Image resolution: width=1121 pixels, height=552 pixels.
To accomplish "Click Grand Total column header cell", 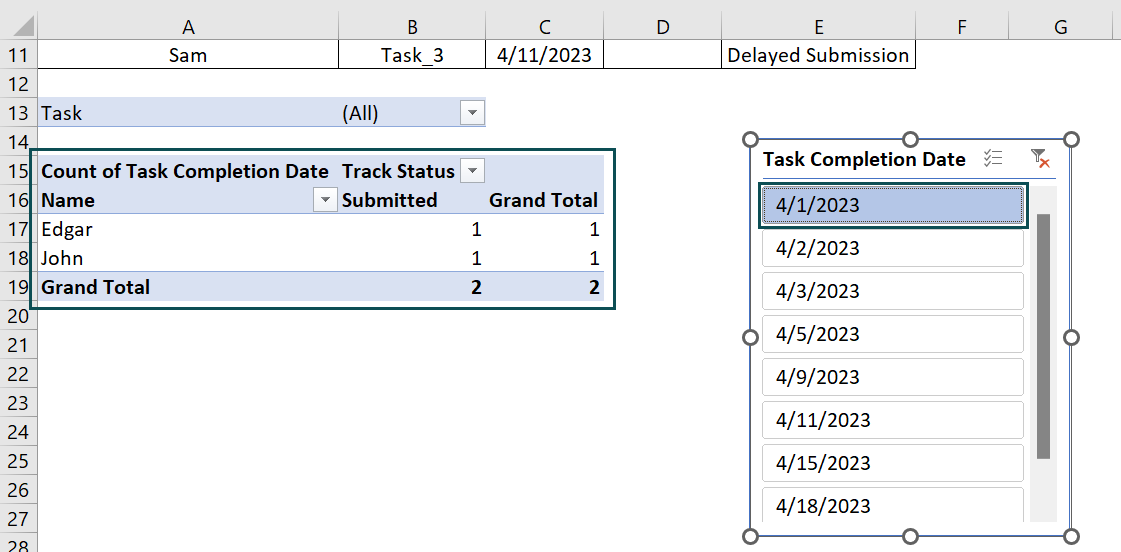I will pos(545,200).
